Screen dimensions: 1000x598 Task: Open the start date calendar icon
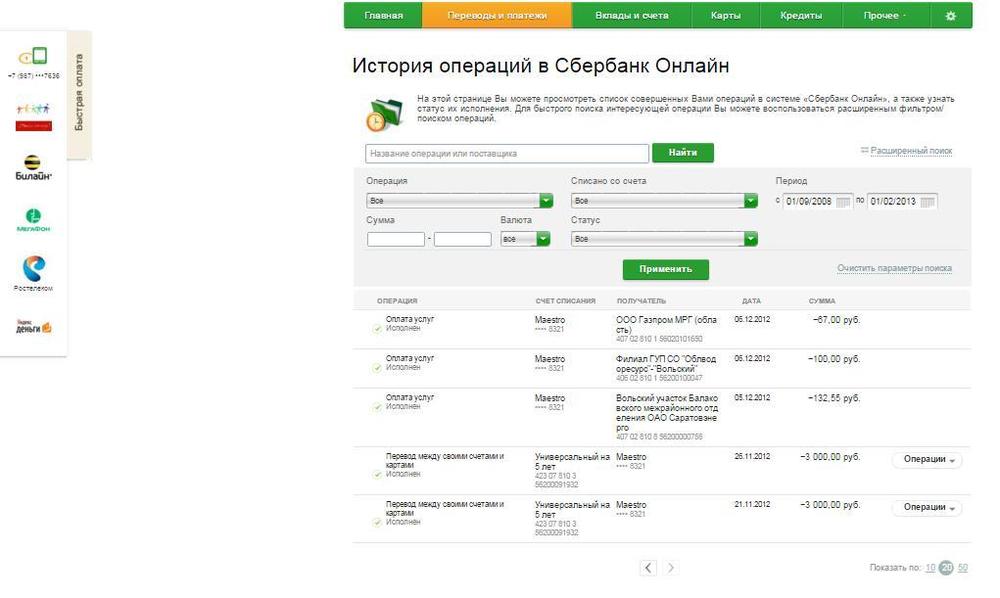(x=843, y=201)
